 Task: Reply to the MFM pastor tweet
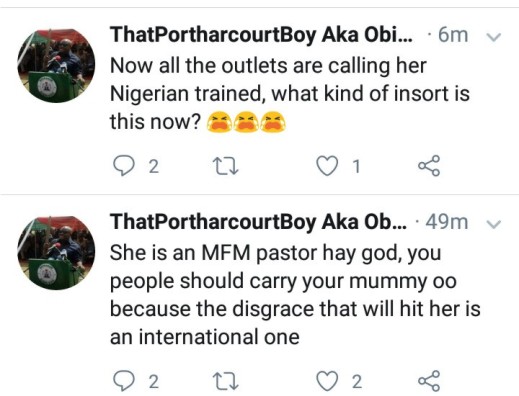pyautogui.click(x=124, y=381)
